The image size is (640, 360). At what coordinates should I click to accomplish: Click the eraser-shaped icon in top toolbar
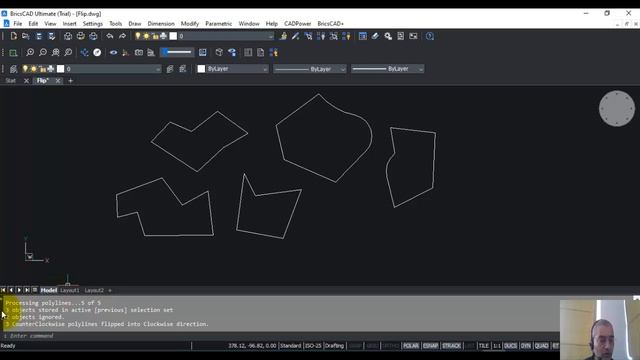375,36
